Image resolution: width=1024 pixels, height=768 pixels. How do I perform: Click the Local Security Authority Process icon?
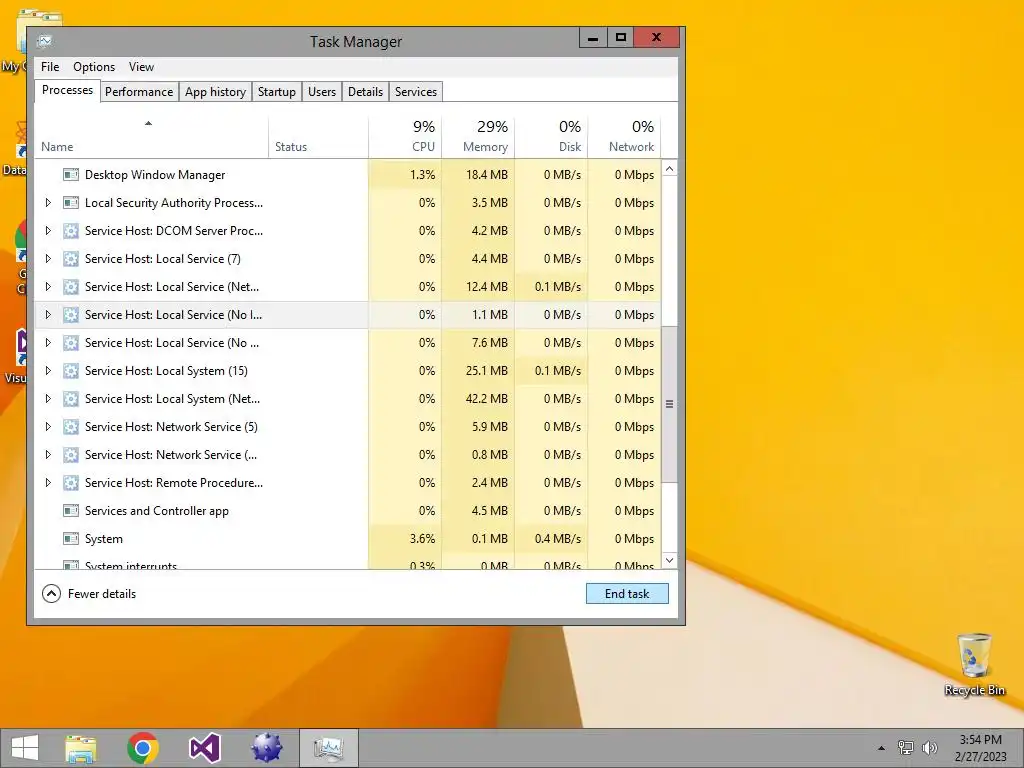71,203
